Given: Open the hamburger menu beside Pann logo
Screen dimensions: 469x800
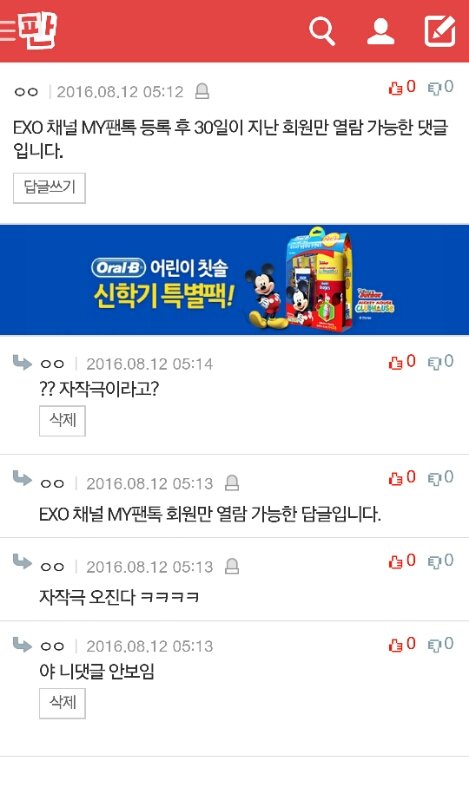Looking at the screenshot, I should click(7, 31).
